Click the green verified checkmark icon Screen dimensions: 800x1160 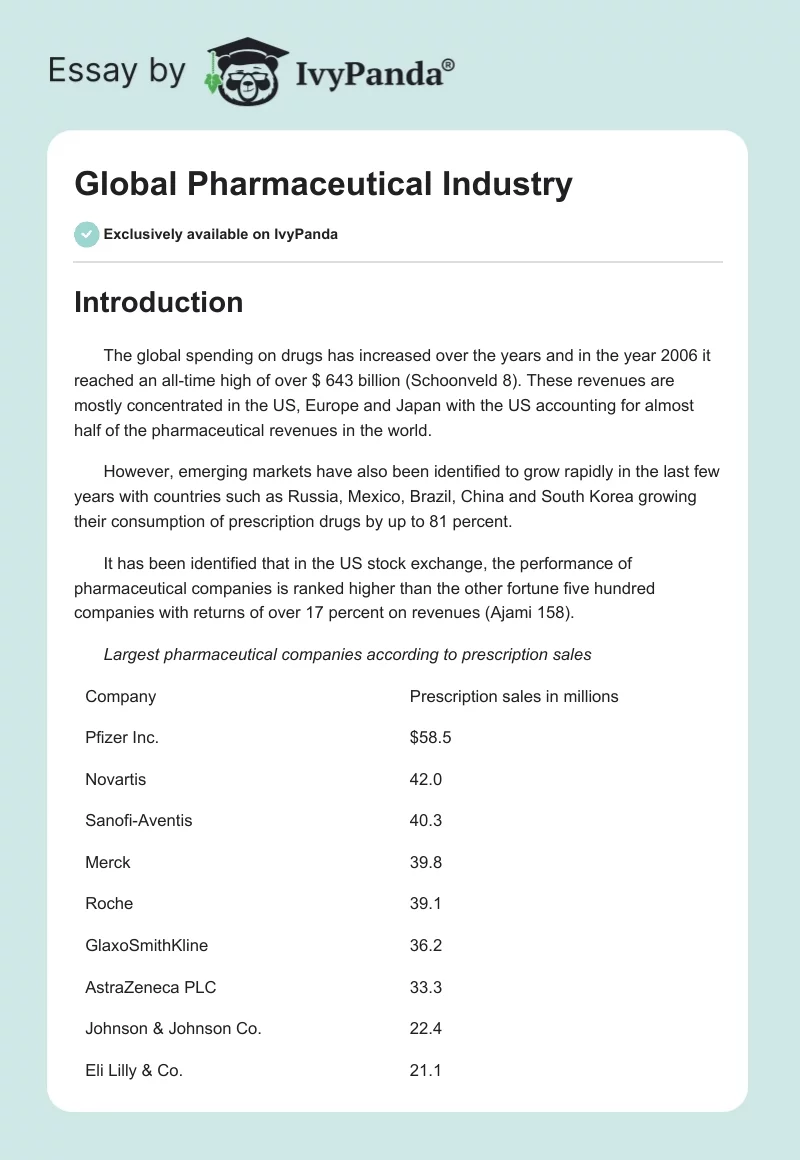[x=86, y=234]
